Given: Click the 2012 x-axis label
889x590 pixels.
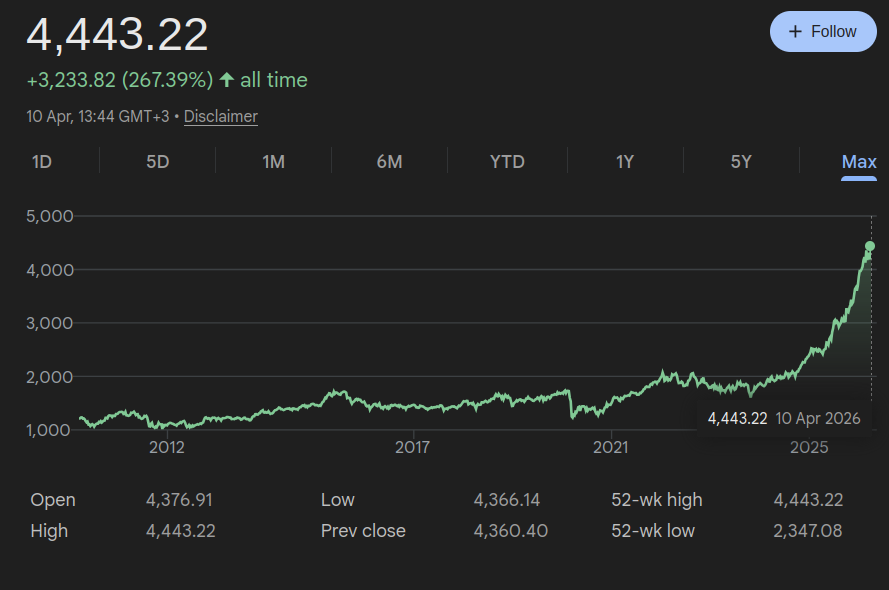Looking at the screenshot, I should pyautogui.click(x=167, y=448).
